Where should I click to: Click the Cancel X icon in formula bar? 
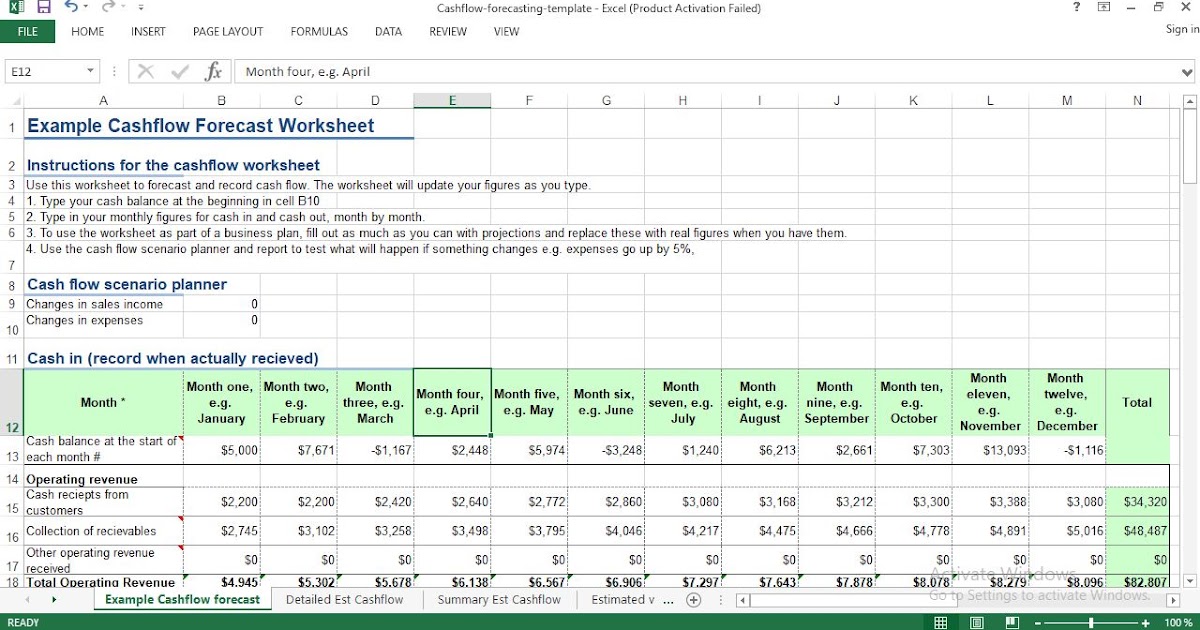click(x=146, y=71)
